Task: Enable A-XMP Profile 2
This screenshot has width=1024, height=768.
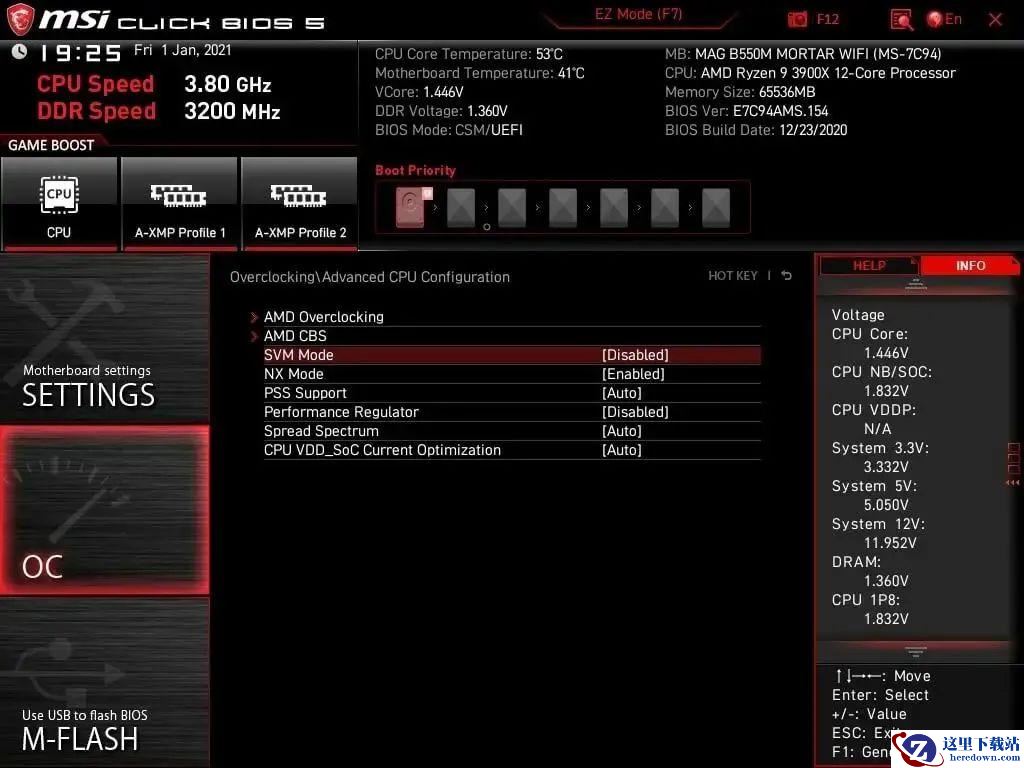Action: coord(300,203)
